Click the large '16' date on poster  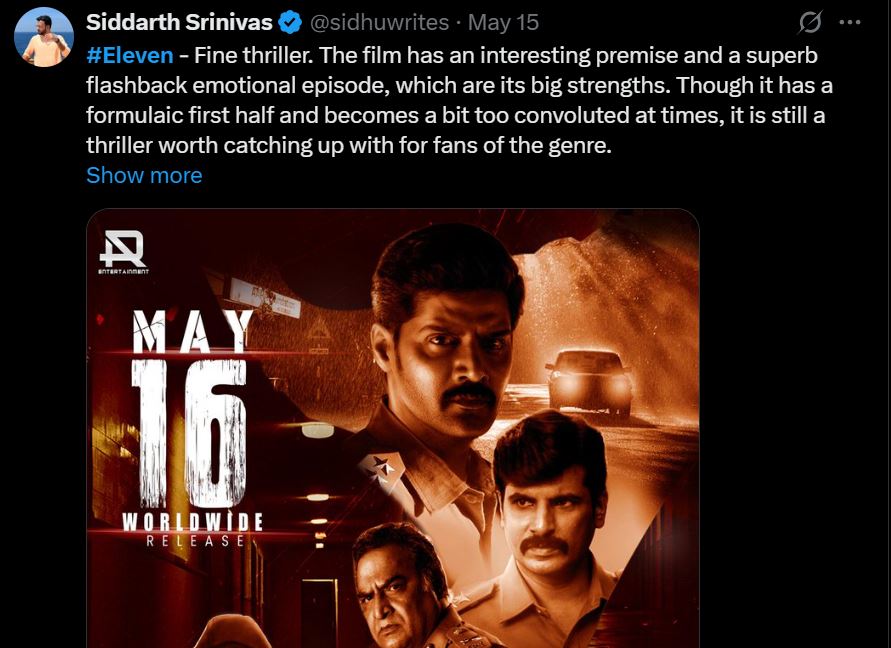189,433
